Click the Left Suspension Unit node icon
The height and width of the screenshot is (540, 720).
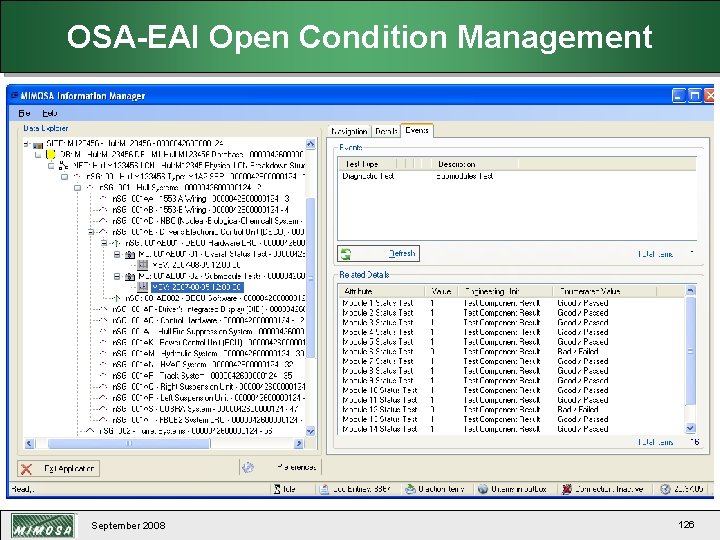click(104, 398)
